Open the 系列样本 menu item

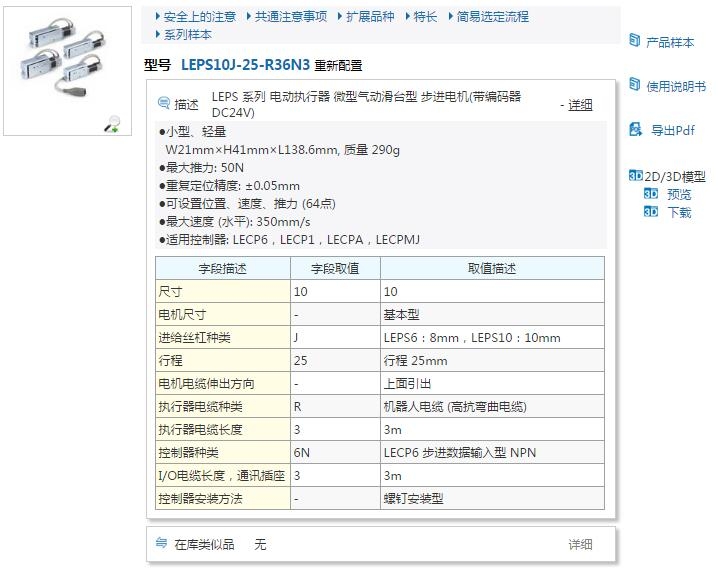click(x=187, y=34)
